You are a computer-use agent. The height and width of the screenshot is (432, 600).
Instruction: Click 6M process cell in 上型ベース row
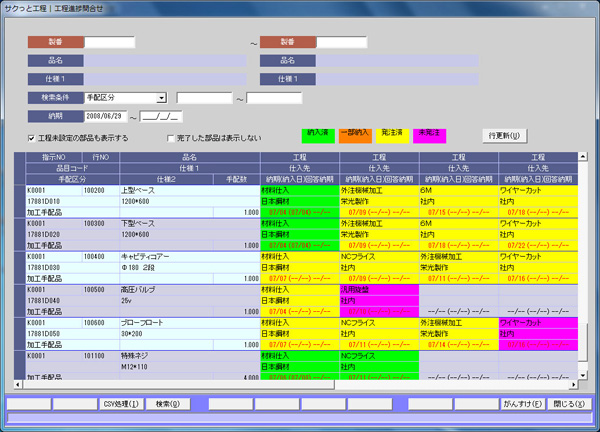(x=459, y=191)
